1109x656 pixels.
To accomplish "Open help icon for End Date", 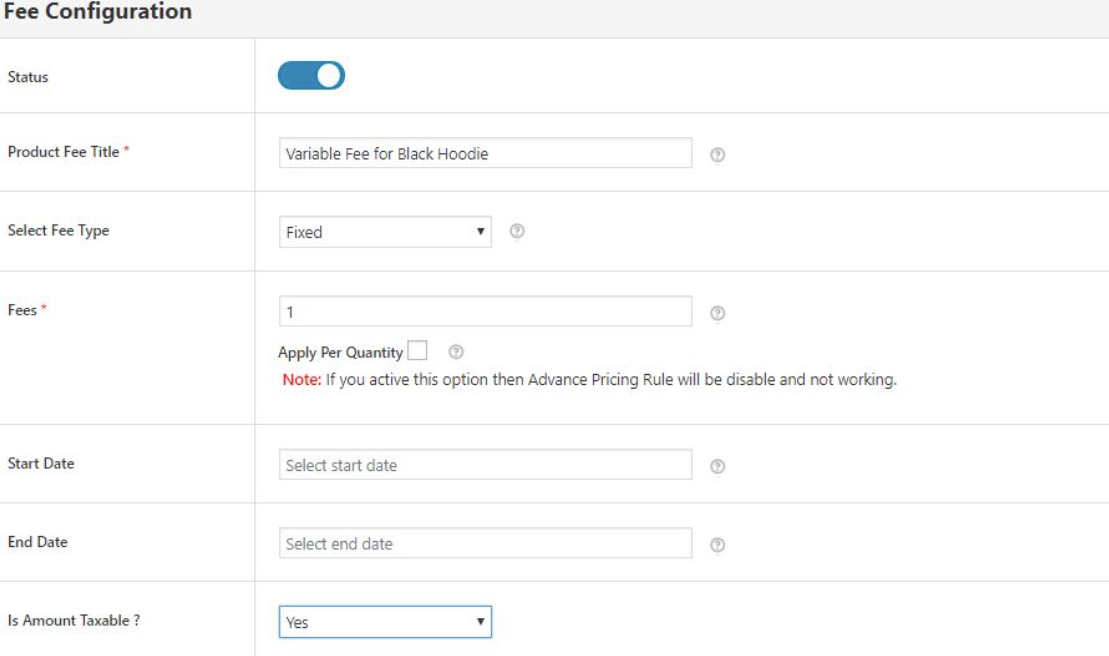I will 717,545.
